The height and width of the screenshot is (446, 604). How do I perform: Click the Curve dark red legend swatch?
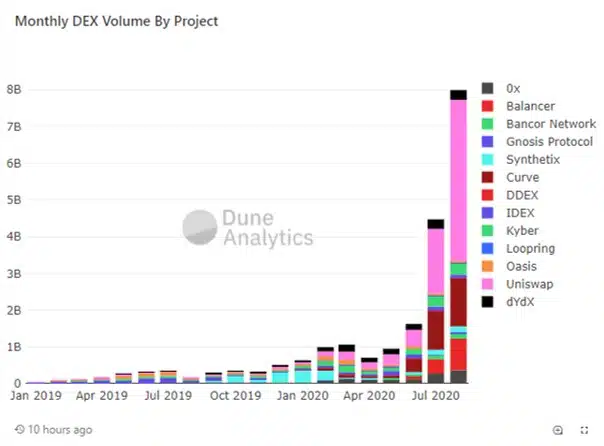487,177
